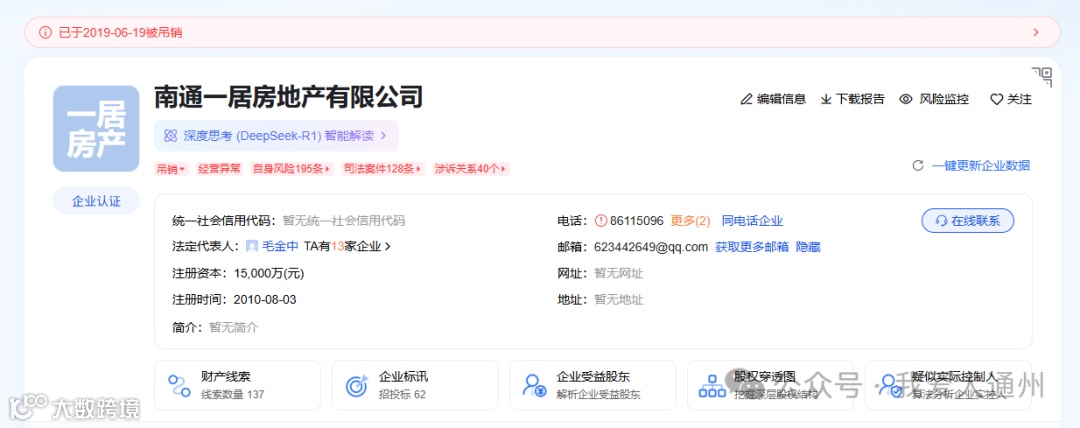Click the info icon in the revocation banner
This screenshot has width=1080, height=428.
click(x=45, y=32)
